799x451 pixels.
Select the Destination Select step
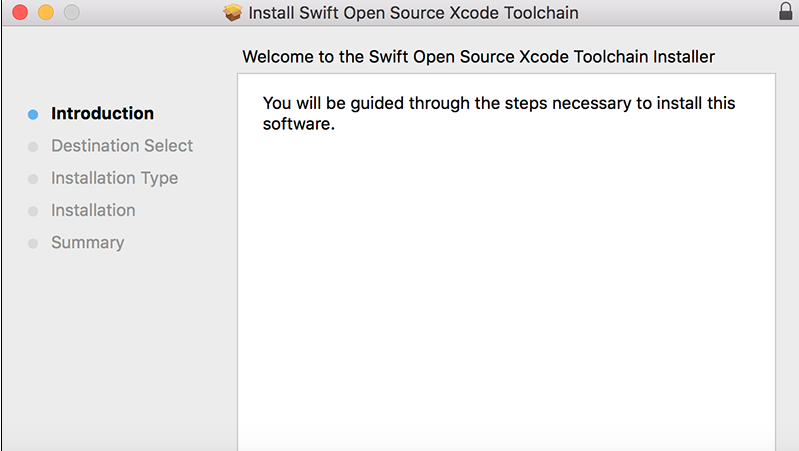coord(122,146)
